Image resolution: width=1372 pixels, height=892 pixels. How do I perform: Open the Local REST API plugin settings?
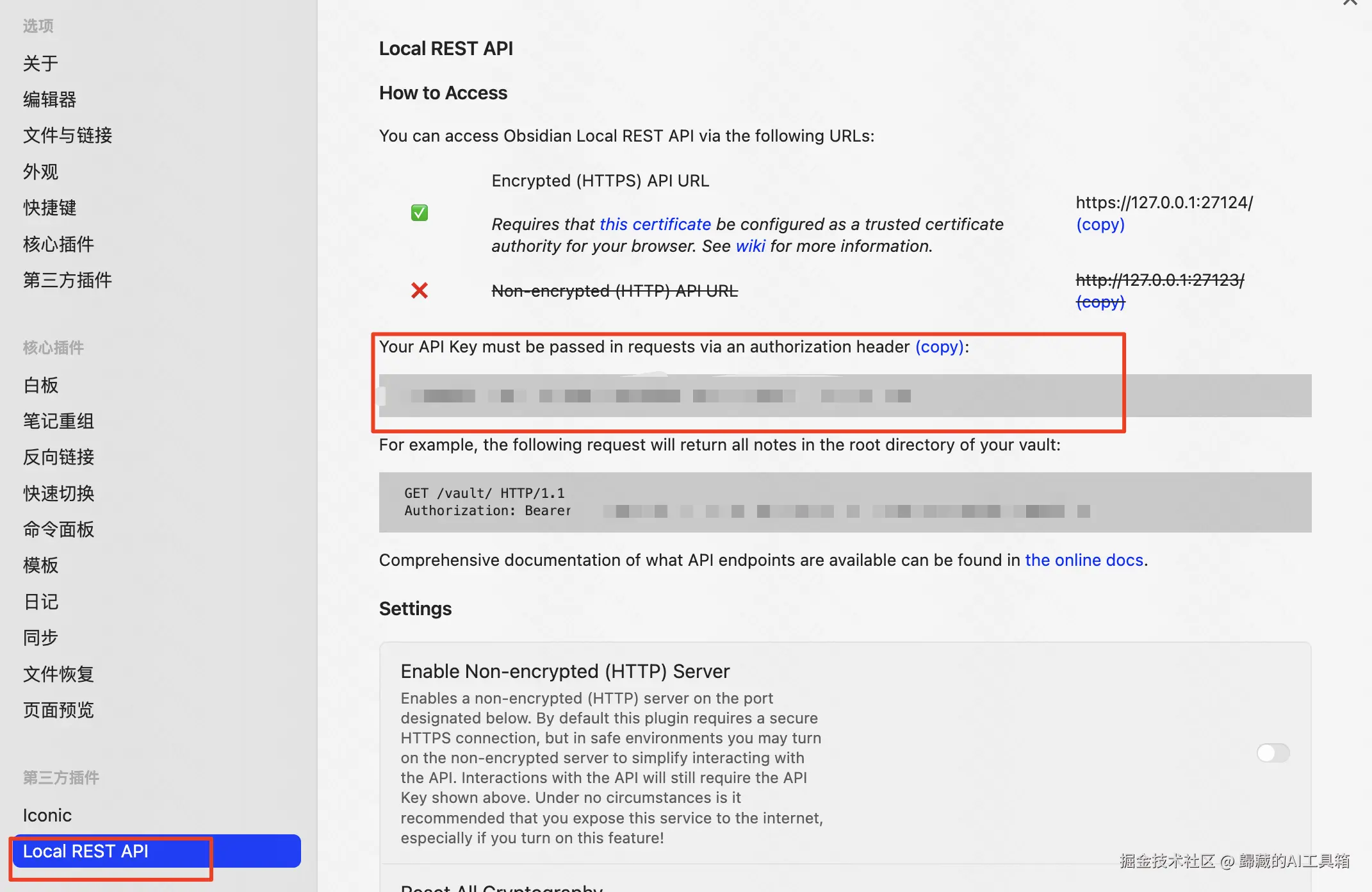tap(86, 852)
